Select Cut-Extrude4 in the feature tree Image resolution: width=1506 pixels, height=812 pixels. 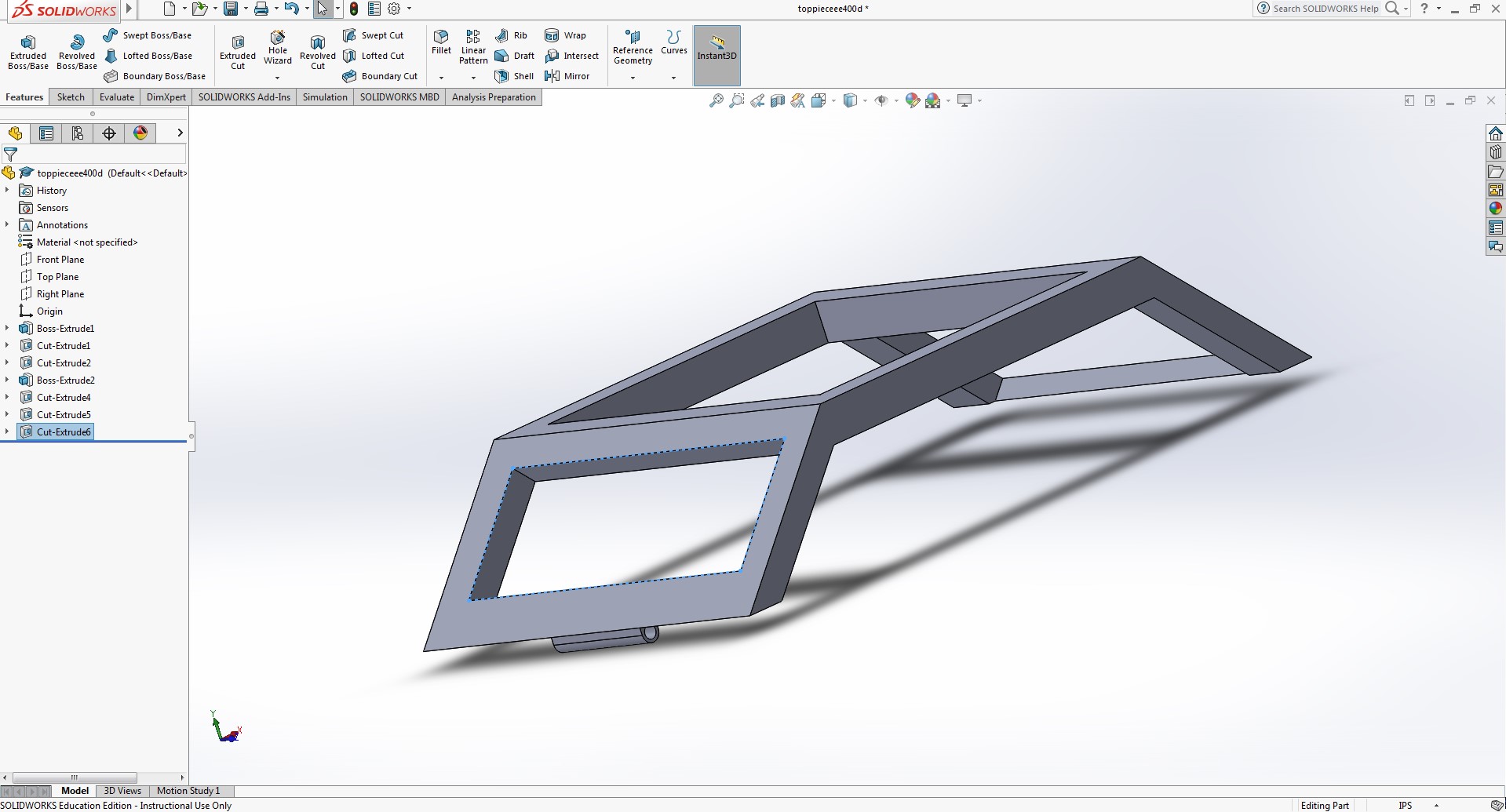click(x=64, y=397)
